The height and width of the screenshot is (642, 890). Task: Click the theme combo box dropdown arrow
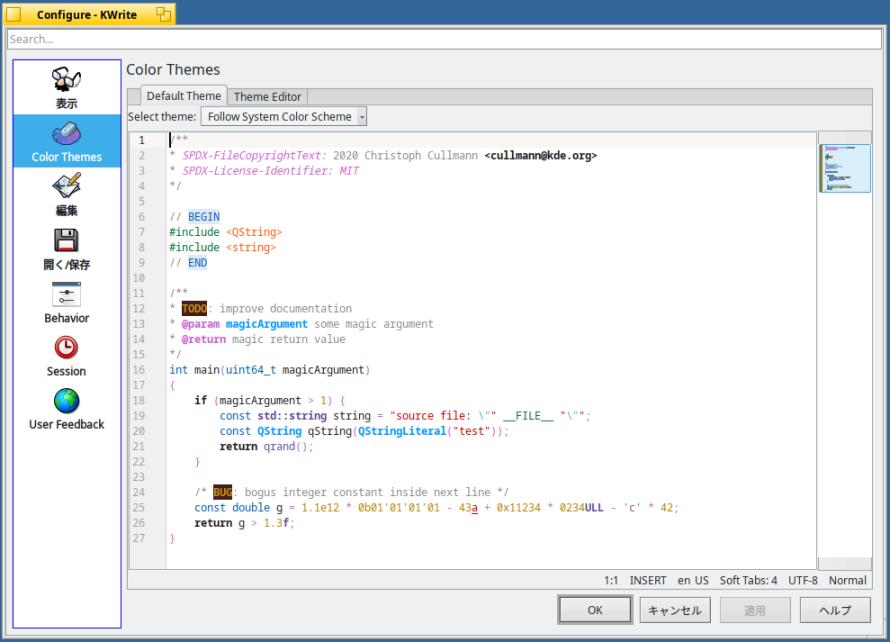(362, 116)
